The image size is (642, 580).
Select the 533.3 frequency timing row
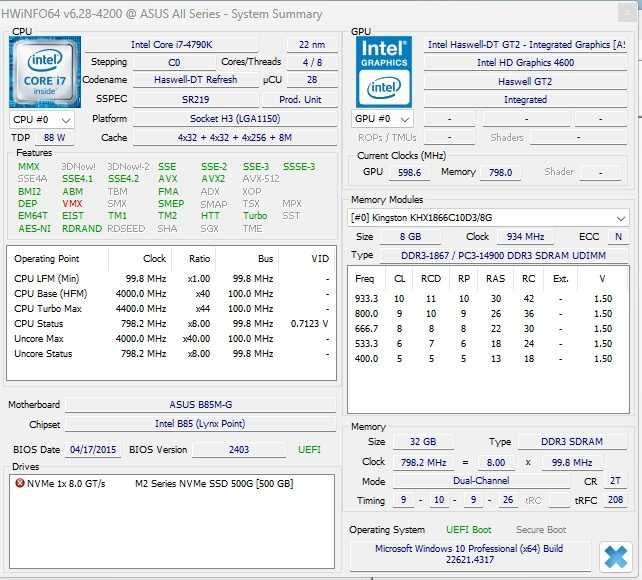click(x=487, y=344)
